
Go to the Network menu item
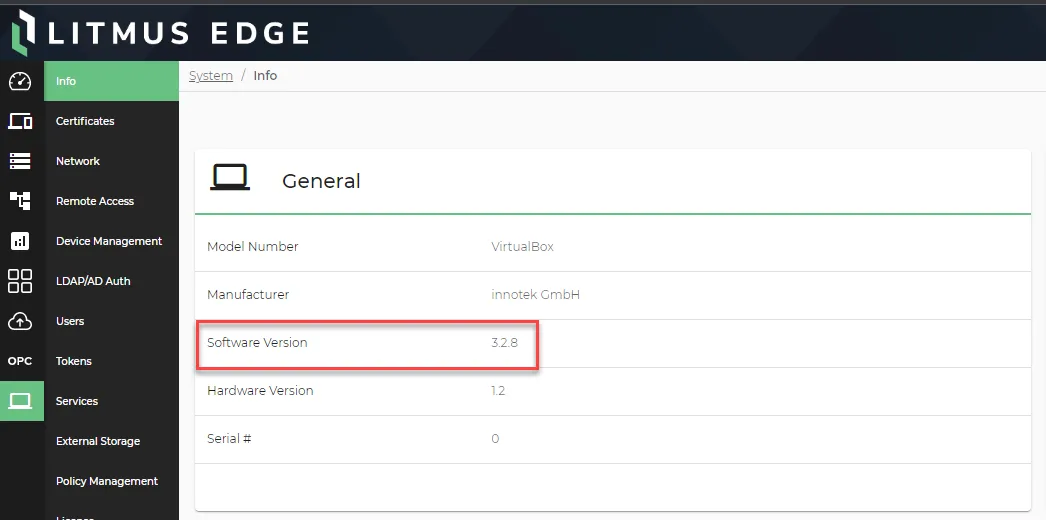pyautogui.click(x=78, y=161)
